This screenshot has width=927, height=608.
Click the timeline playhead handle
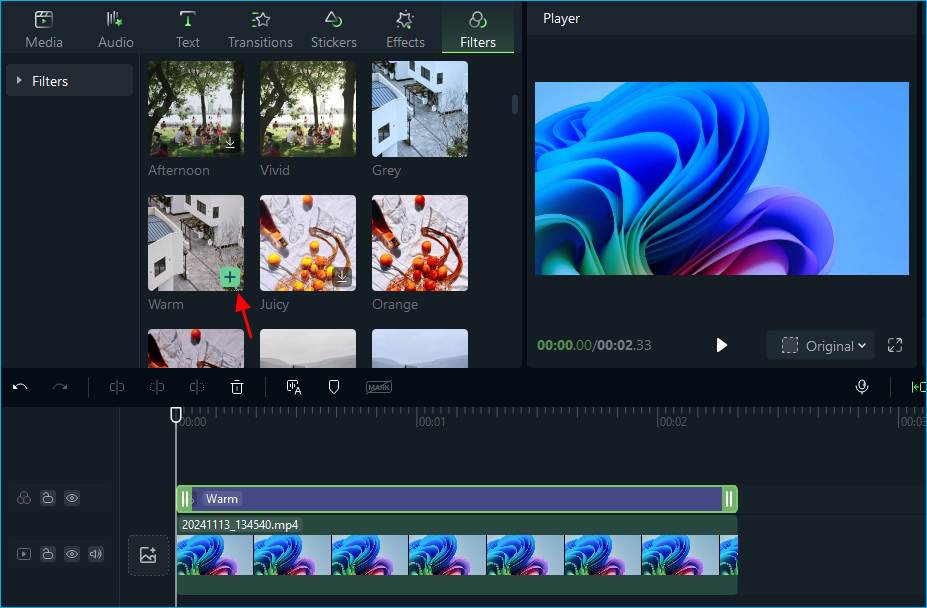176,415
